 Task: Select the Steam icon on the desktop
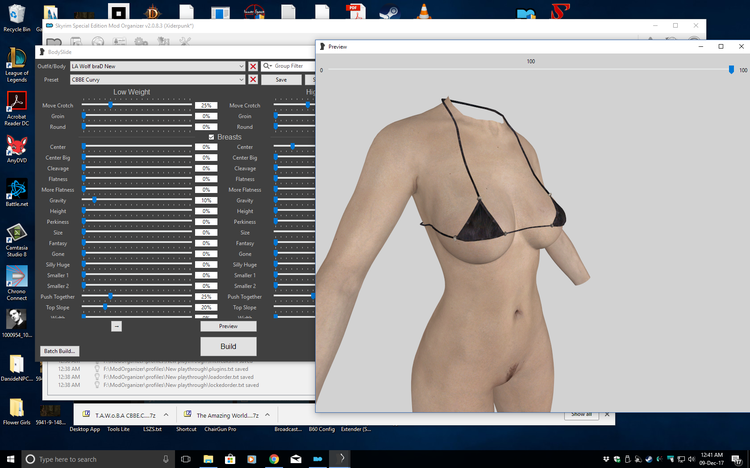point(389,11)
